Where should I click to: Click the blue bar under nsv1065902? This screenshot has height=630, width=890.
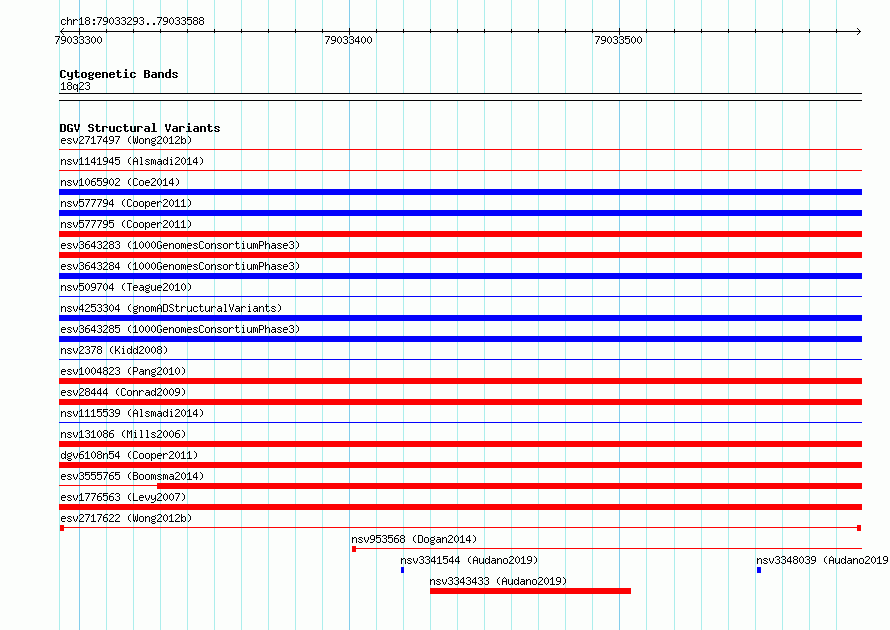460,192
